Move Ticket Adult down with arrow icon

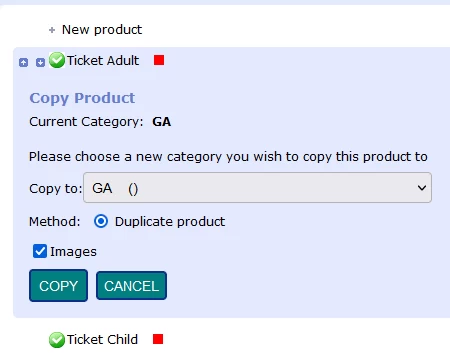[x=40, y=62]
